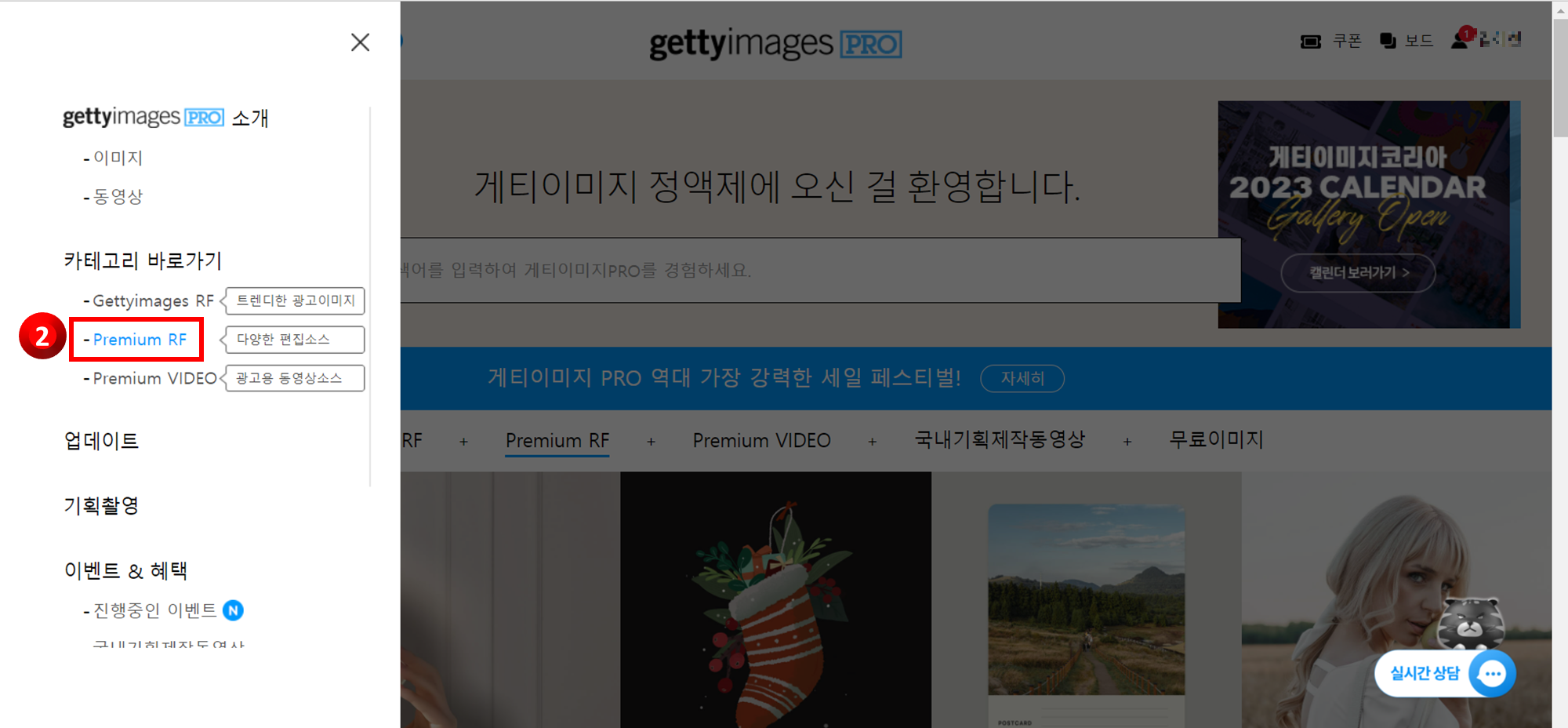The image size is (1568, 728).
Task: Switch to the Premium VIDEO tab
Action: pos(761,441)
